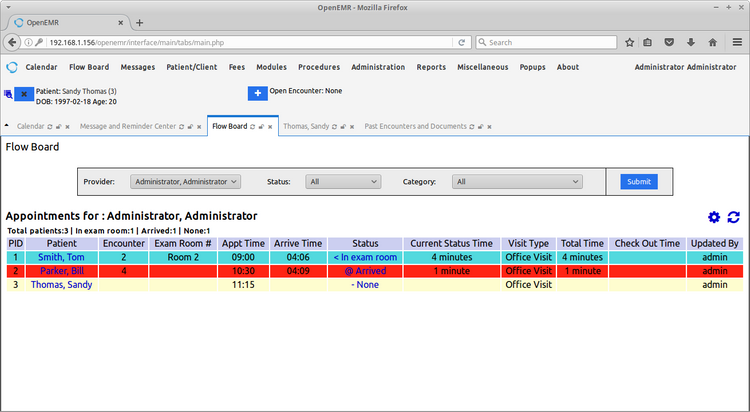Open the Administration menu
The image size is (750, 412).
tap(378, 67)
